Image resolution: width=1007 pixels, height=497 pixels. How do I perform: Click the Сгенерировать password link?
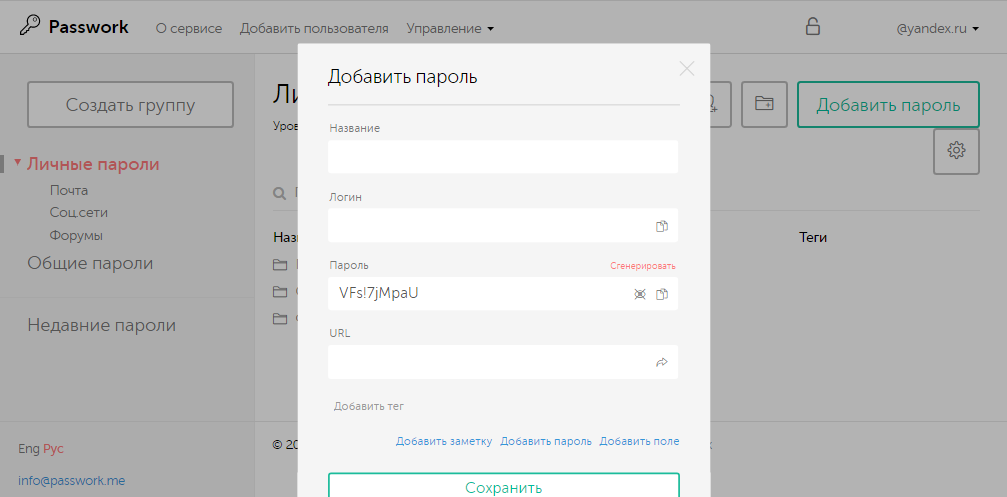point(643,266)
